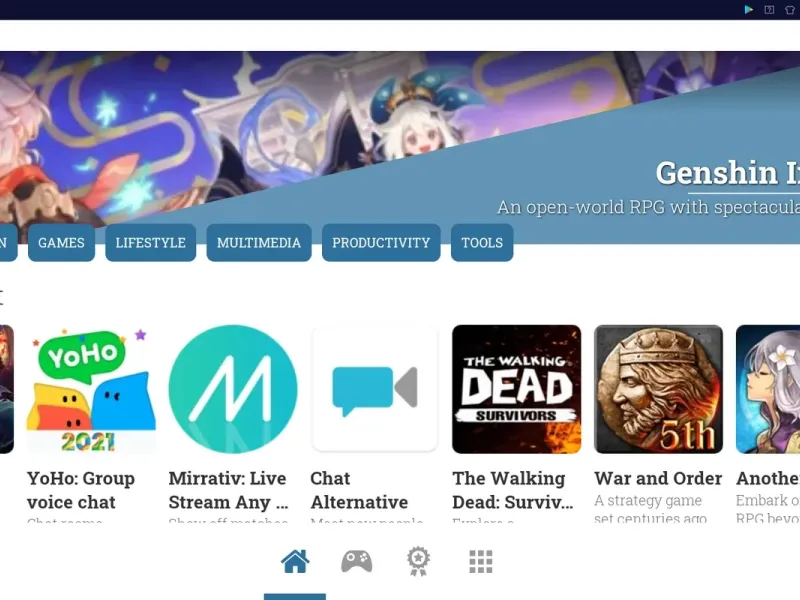Open the War and Order coin icon
Image resolution: width=800 pixels, height=600 pixels.
658,389
